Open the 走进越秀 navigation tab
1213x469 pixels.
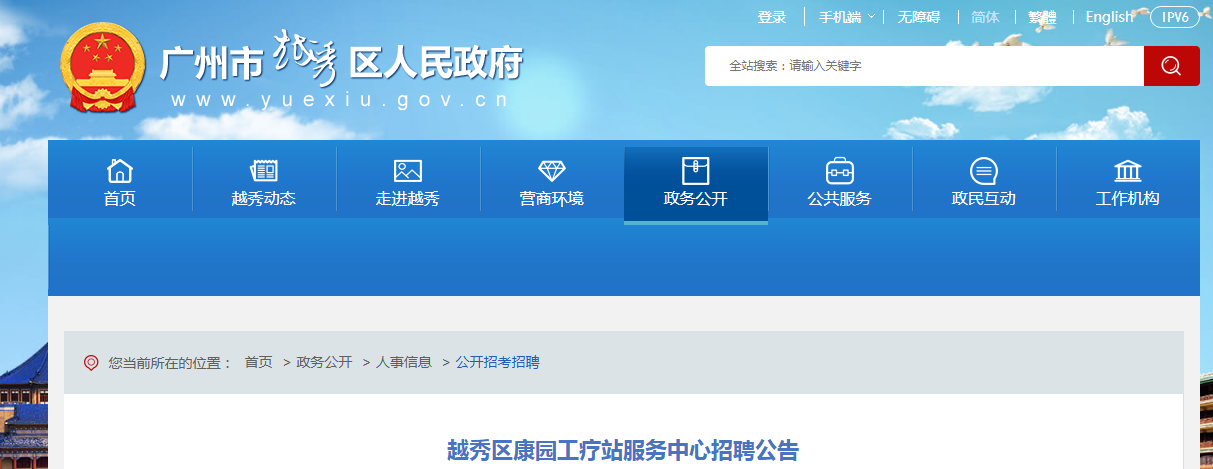[x=408, y=180]
